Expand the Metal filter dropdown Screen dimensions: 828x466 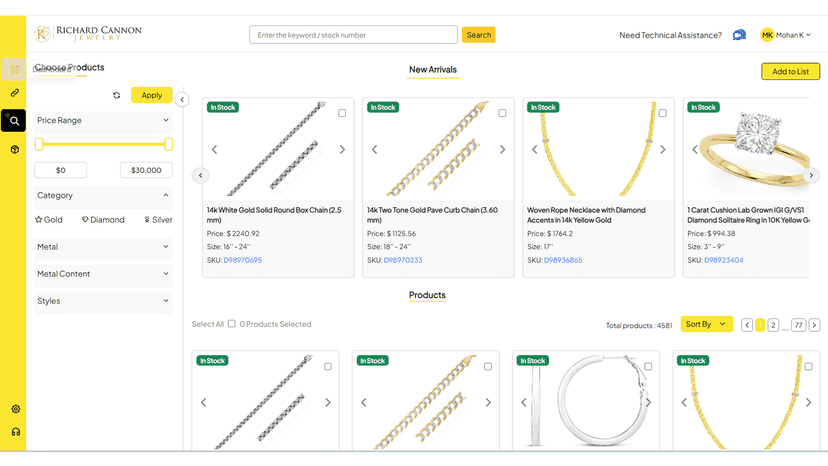[104, 247]
